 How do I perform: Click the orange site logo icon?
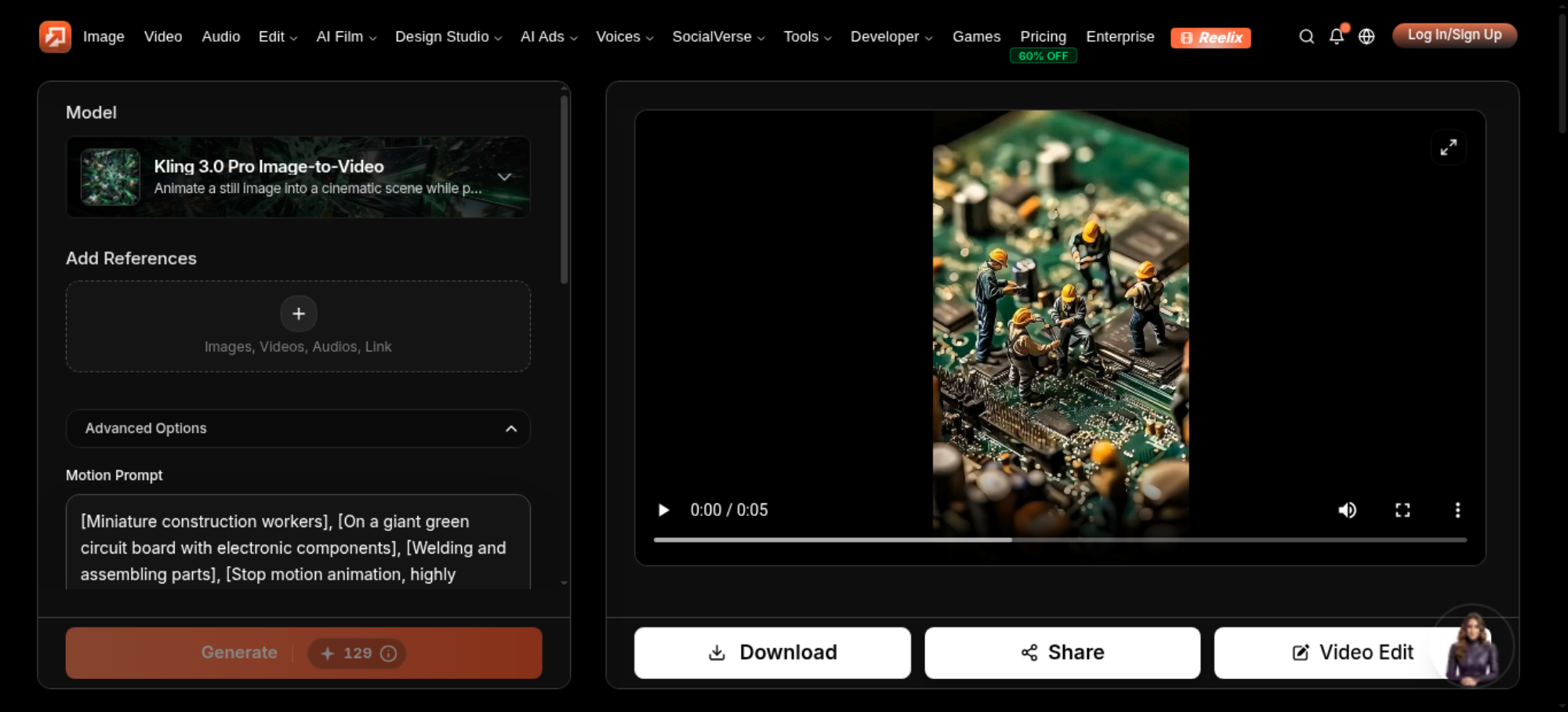(55, 36)
